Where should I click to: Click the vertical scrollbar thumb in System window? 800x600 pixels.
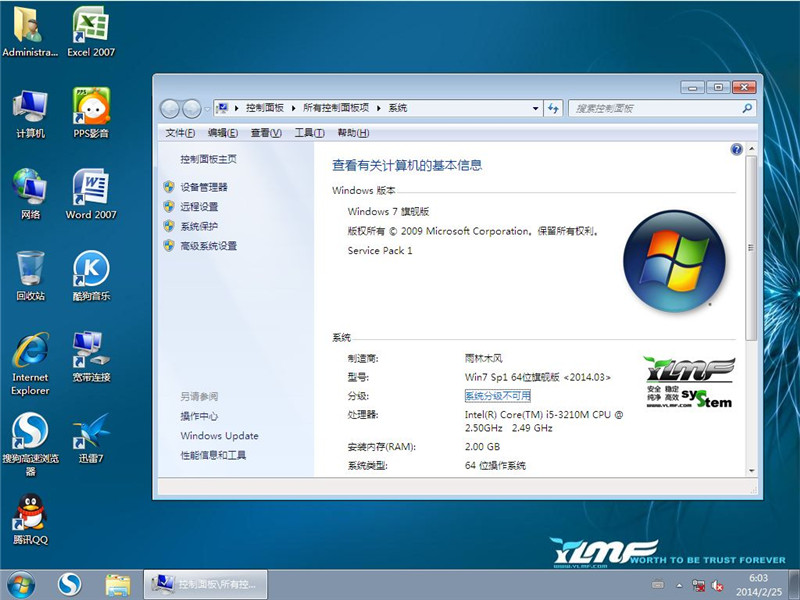coord(751,248)
